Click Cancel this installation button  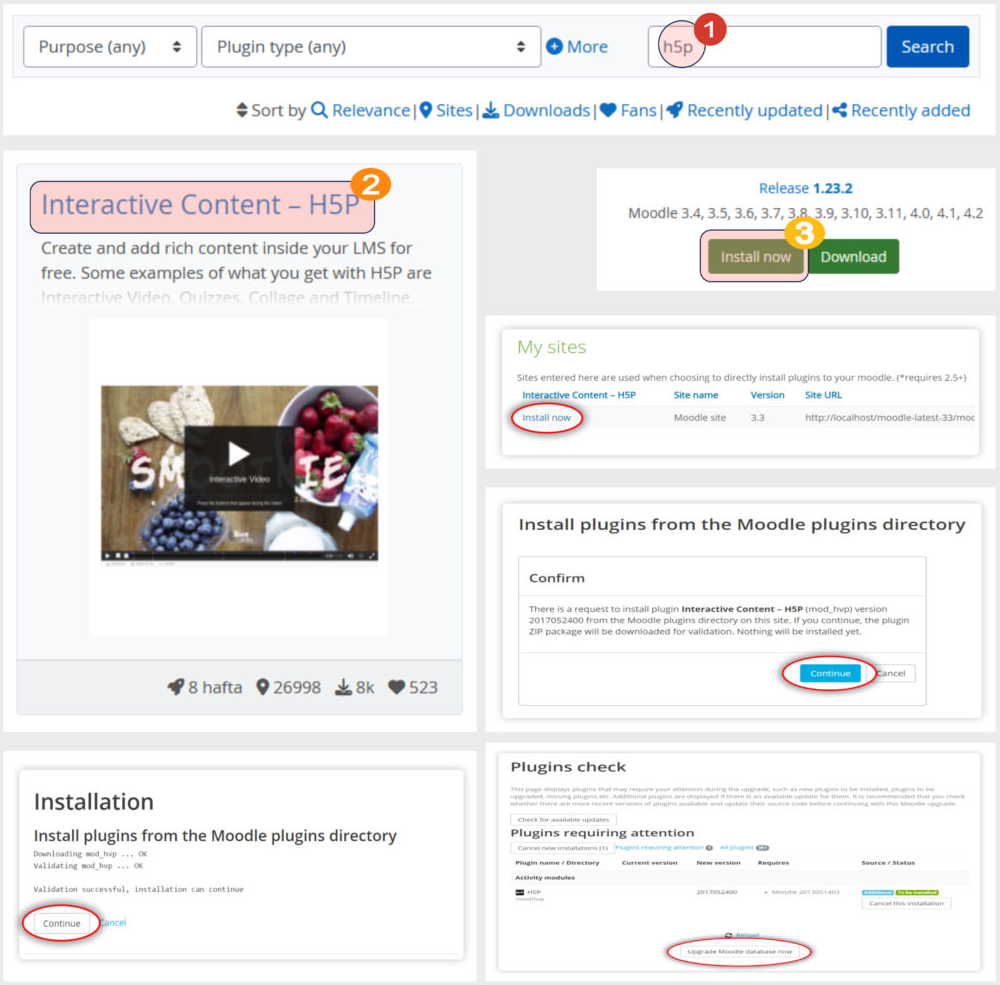[906, 903]
